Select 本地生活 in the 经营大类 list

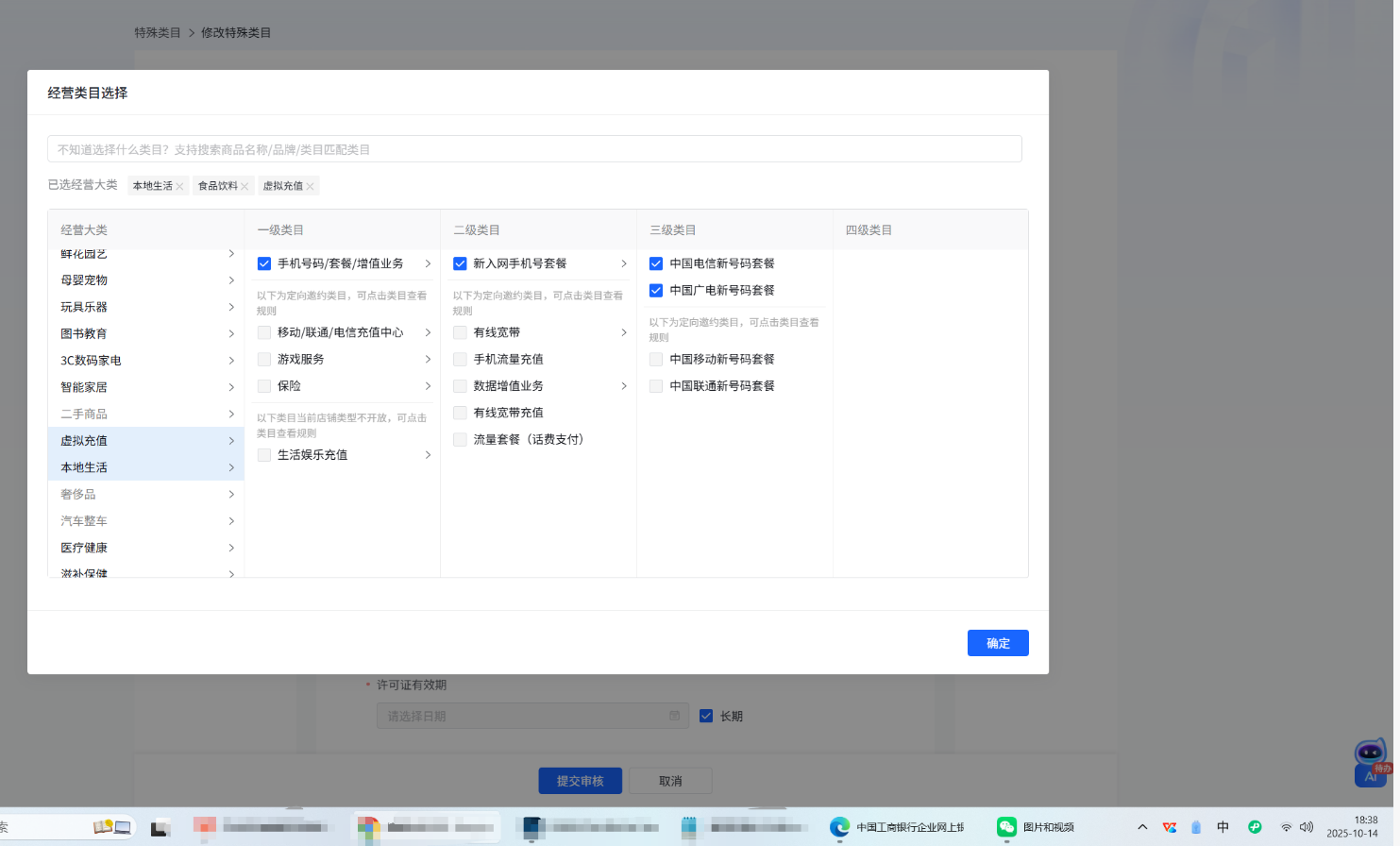(85, 467)
